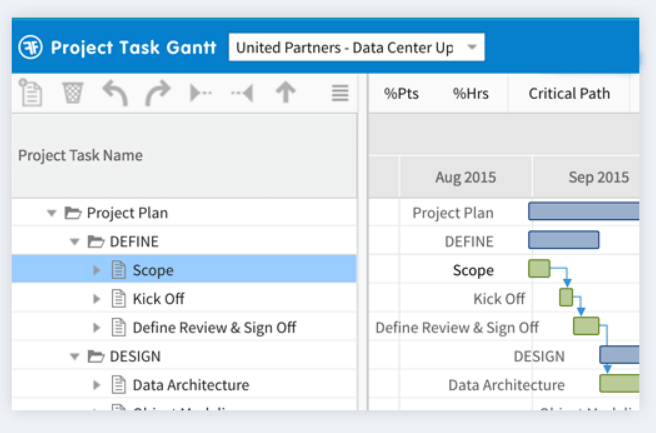Click the undo arrow icon
This screenshot has width=656, height=433.
pyautogui.click(x=115, y=94)
